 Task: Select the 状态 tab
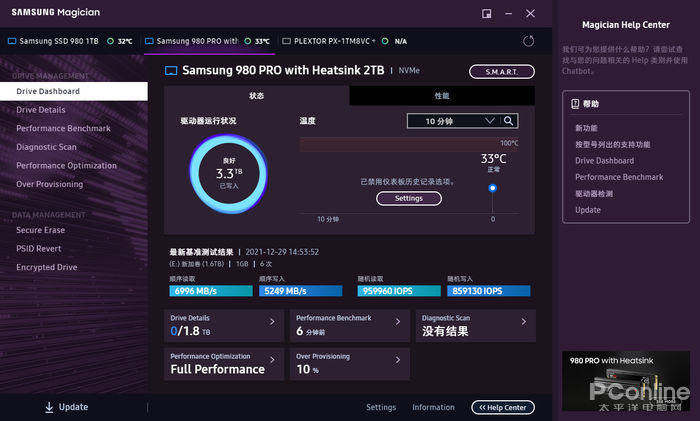[256, 96]
